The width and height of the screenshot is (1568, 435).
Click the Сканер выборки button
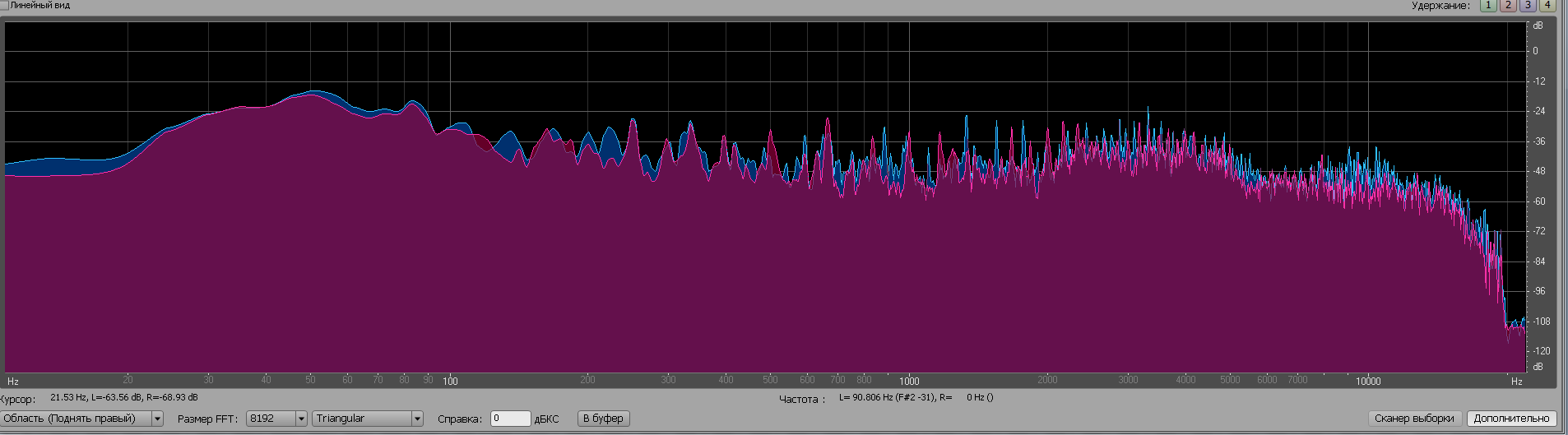tap(1413, 419)
